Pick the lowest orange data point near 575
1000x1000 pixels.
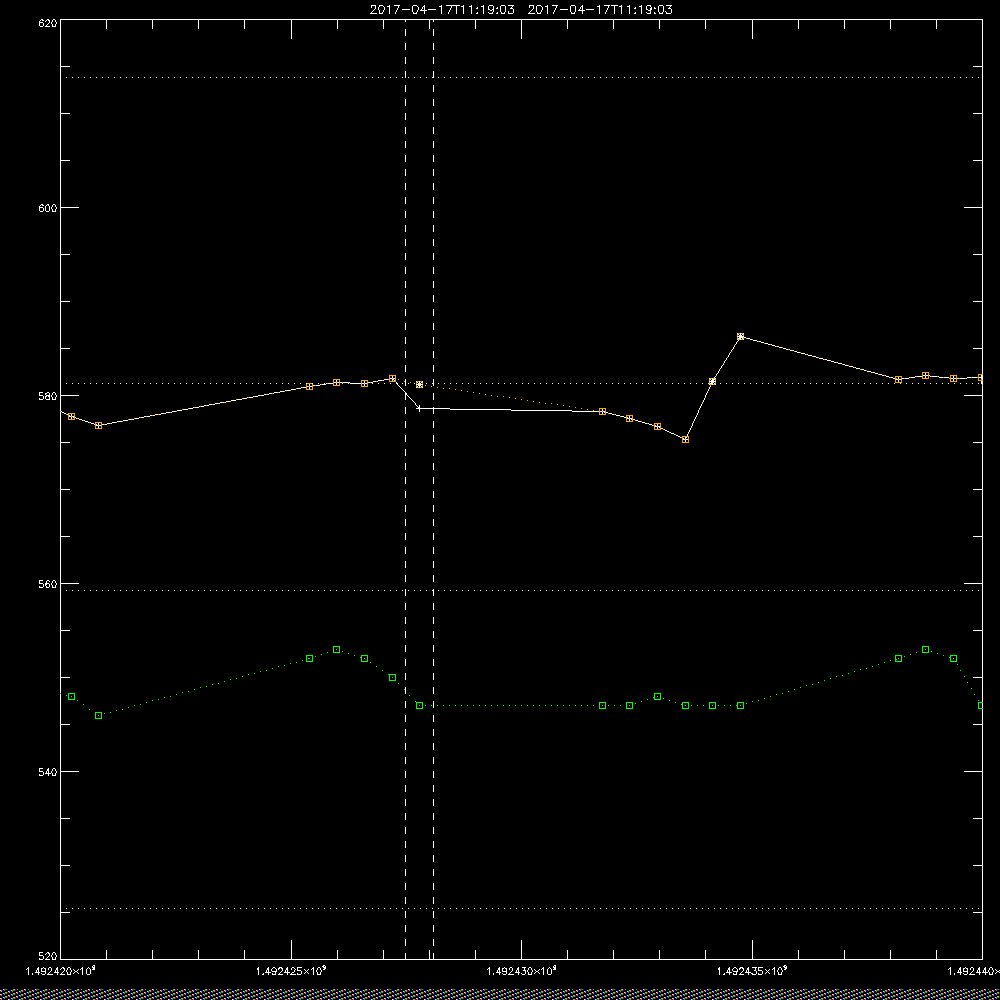coord(685,439)
